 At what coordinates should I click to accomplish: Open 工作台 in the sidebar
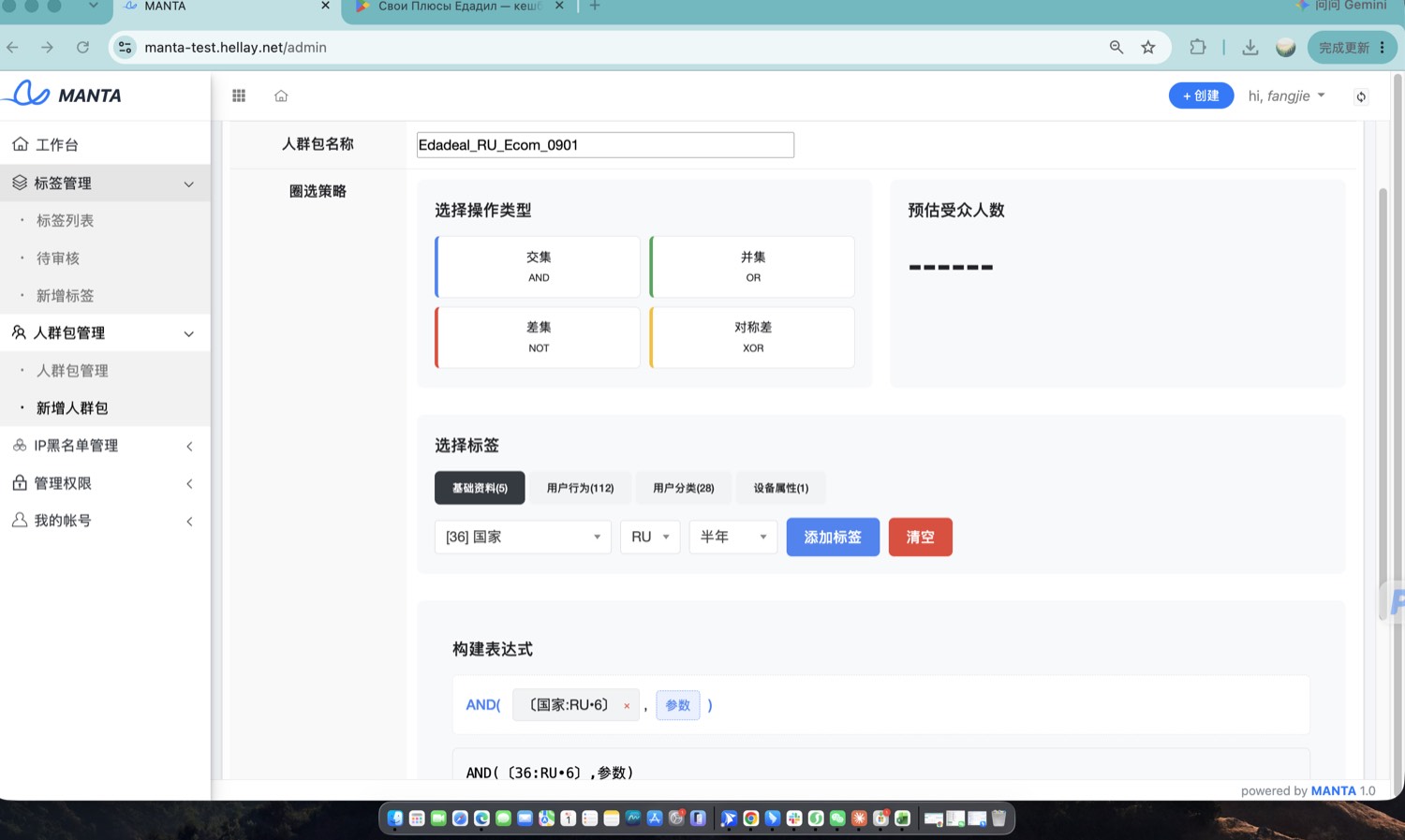(x=105, y=145)
